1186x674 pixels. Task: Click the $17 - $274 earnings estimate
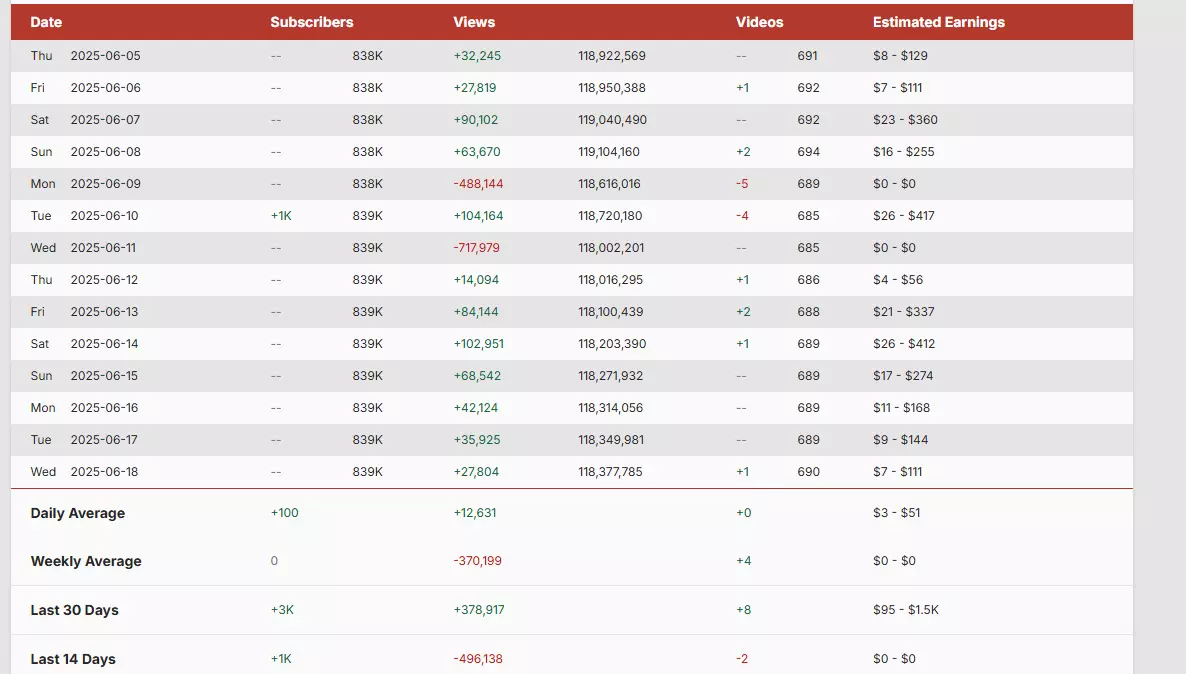(903, 376)
